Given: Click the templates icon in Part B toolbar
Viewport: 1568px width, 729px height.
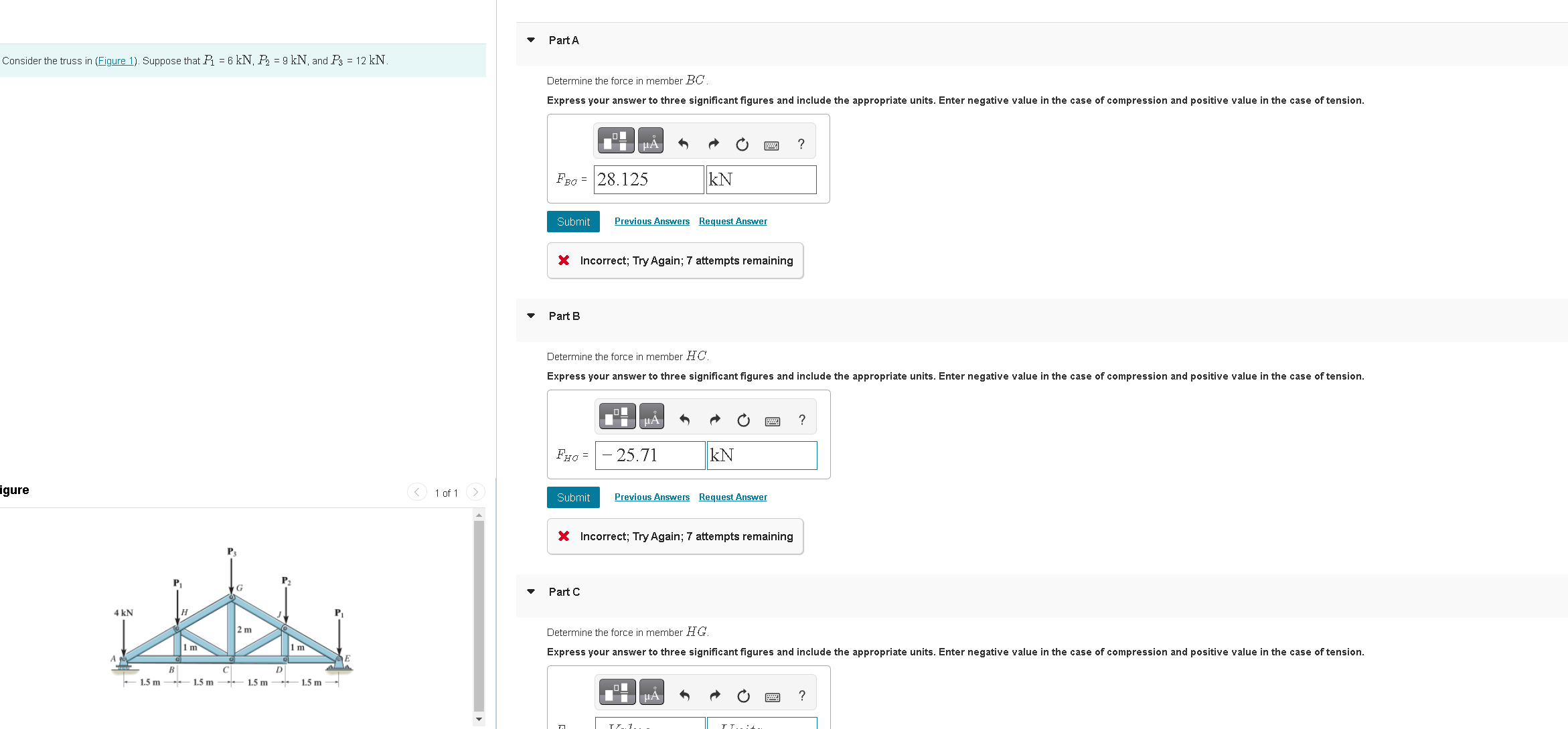Looking at the screenshot, I should click(x=617, y=416).
